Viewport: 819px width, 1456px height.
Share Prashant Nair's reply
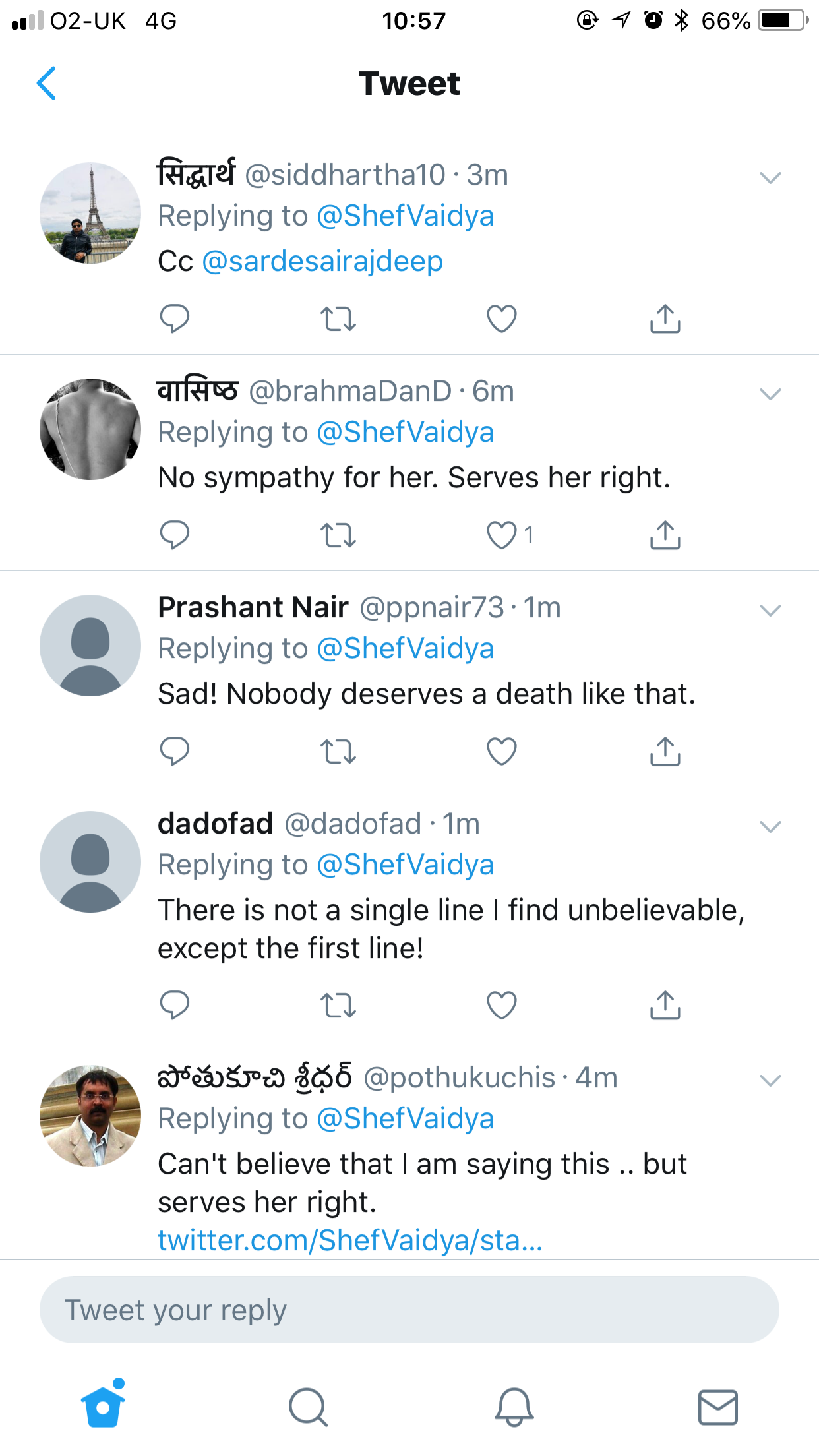(665, 751)
